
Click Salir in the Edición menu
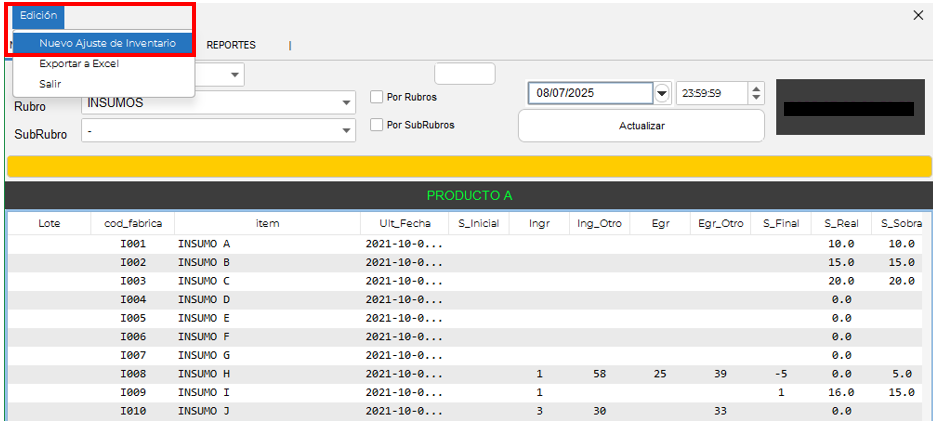[50, 84]
